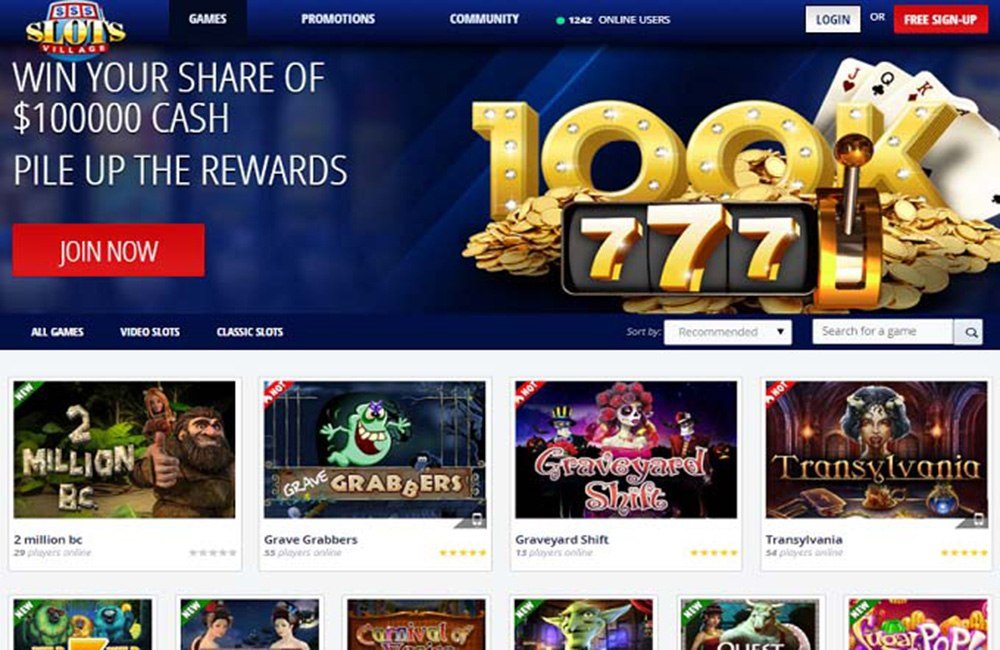This screenshot has width=1000, height=650.
Task: Open the Transylvania game thumbnail
Action: pyautogui.click(x=876, y=450)
